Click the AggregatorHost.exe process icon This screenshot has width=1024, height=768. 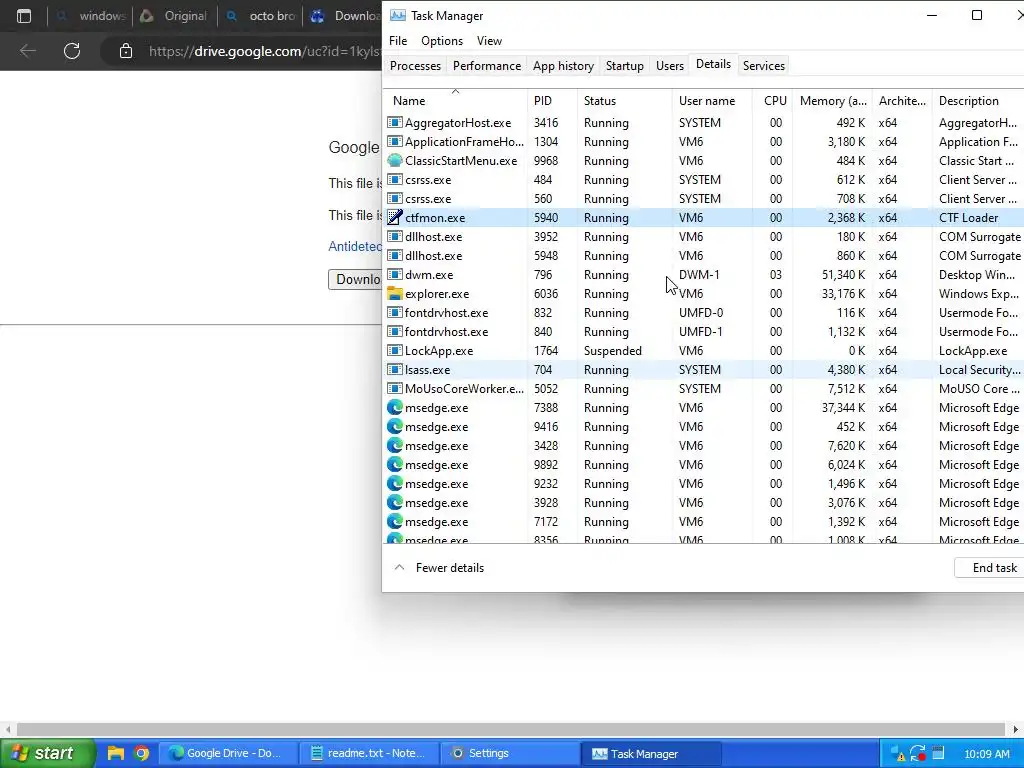[x=394, y=123]
